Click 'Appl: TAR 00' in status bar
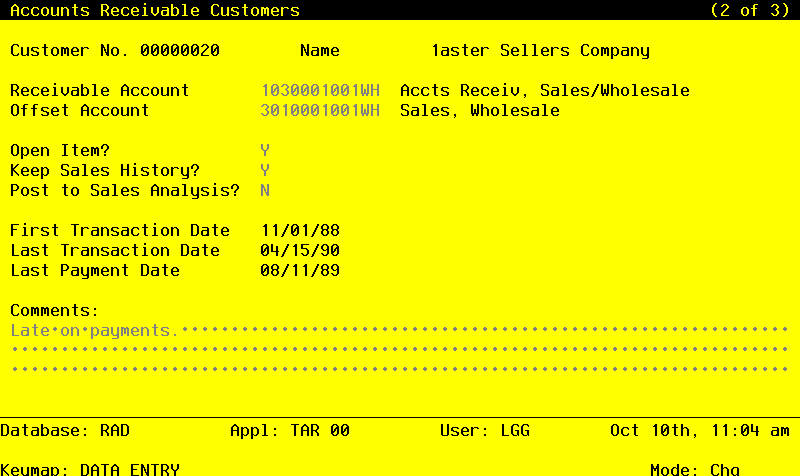This screenshot has height=476, width=800. tap(290, 430)
